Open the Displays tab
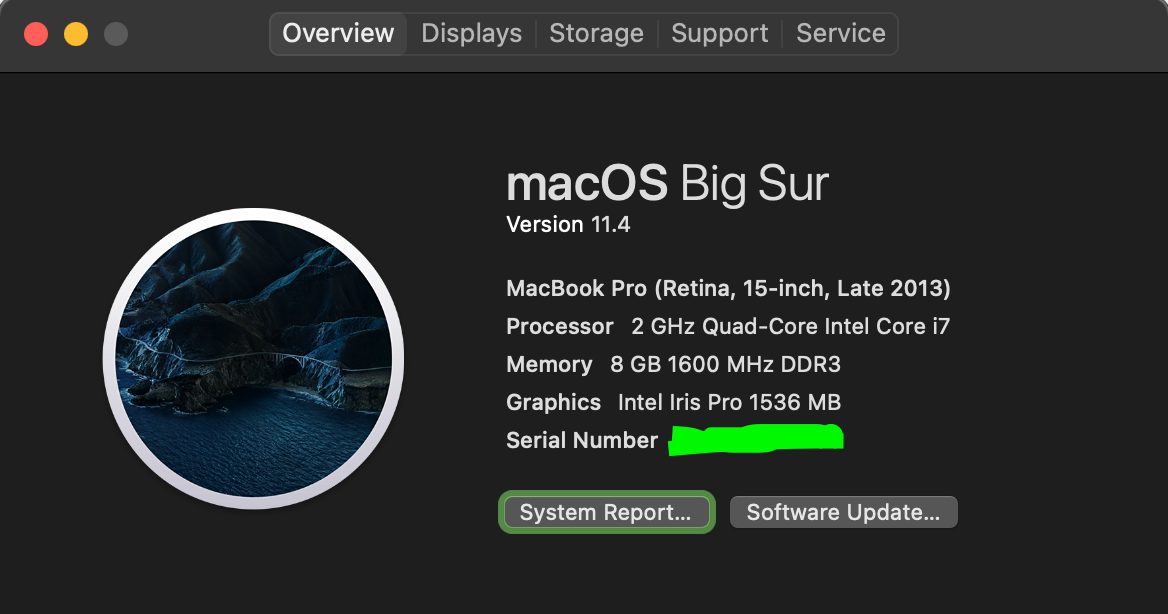The width and height of the screenshot is (1168, 614). 472,34
